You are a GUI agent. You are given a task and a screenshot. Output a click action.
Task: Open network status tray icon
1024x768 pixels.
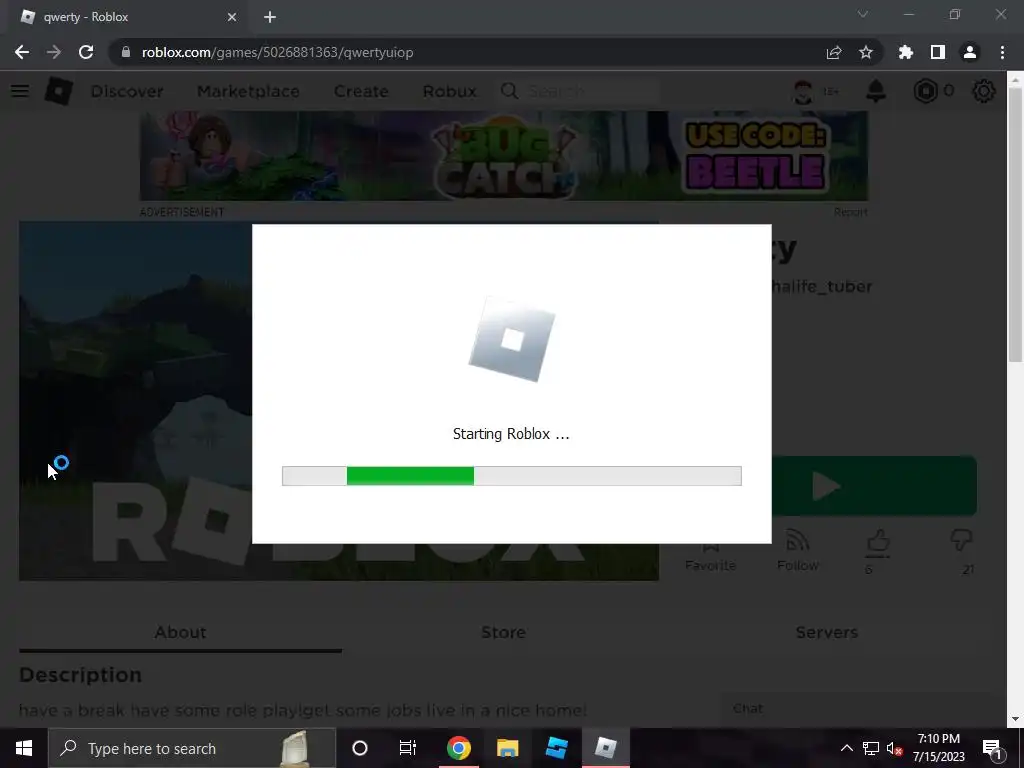point(871,748)
